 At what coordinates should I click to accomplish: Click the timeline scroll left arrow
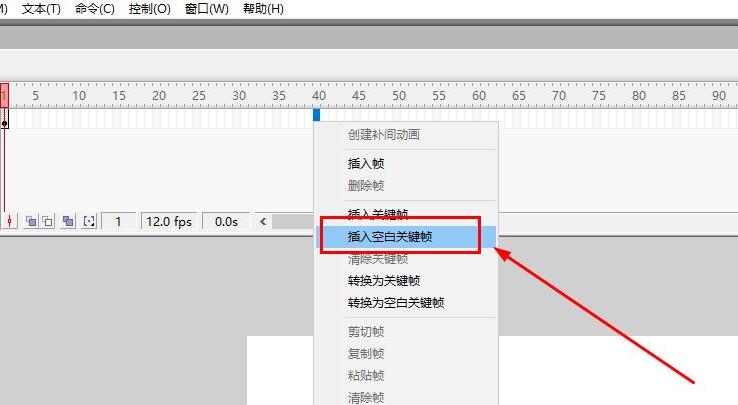coord(263,221)
